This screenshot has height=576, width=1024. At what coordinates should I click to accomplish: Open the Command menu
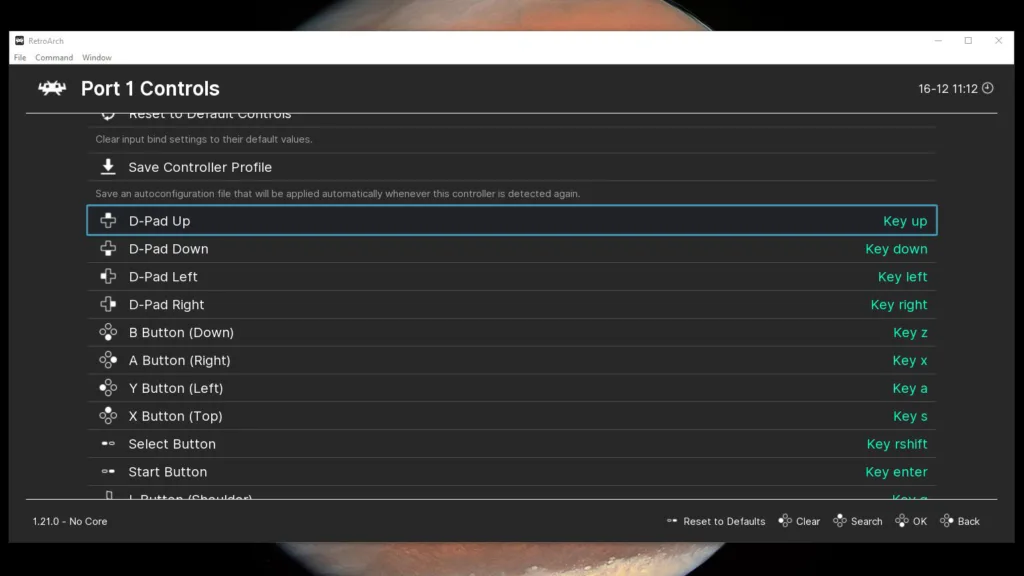[x=54, y=57]
